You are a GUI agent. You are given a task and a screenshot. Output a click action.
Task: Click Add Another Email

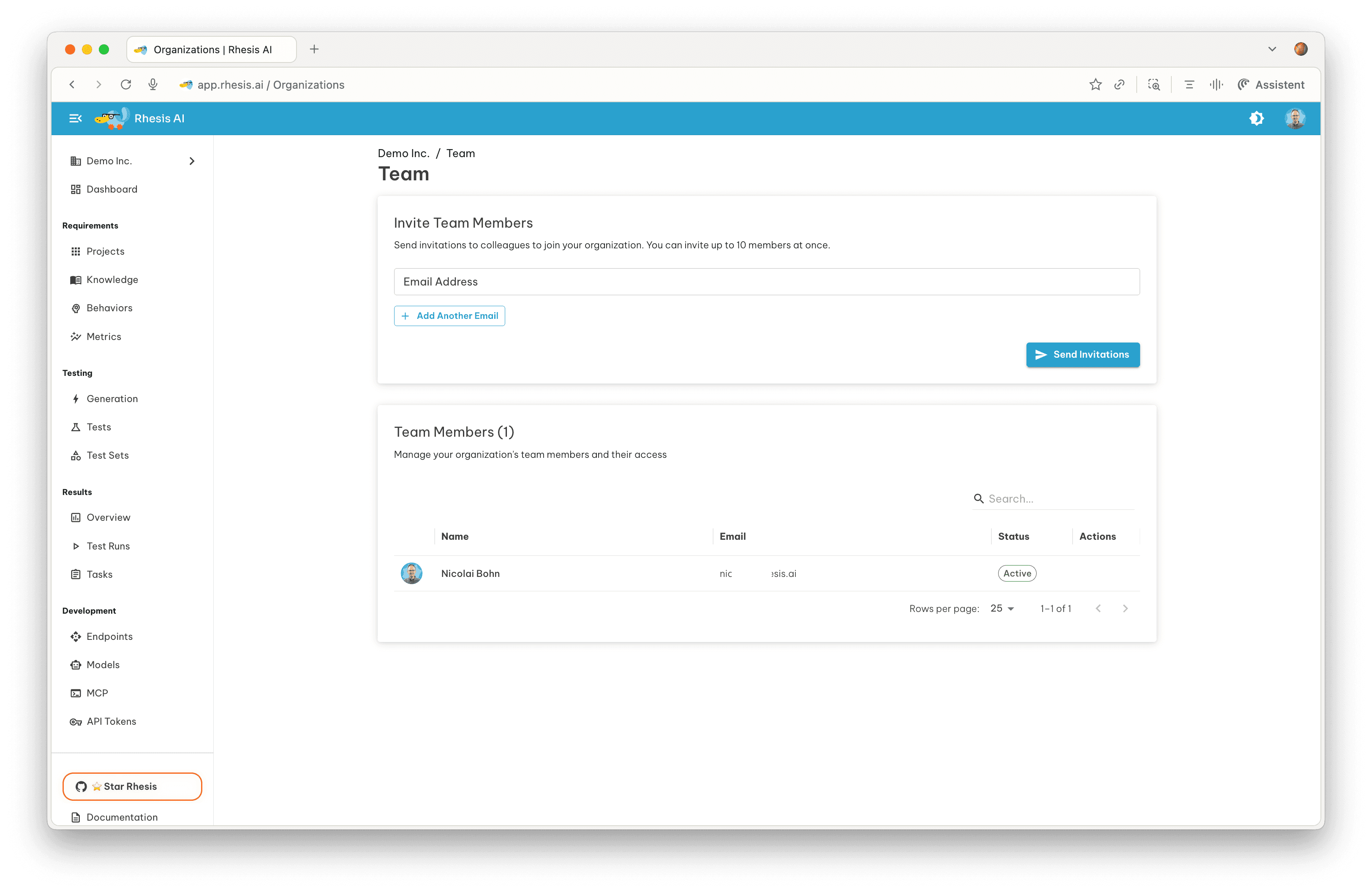(449, 316)
